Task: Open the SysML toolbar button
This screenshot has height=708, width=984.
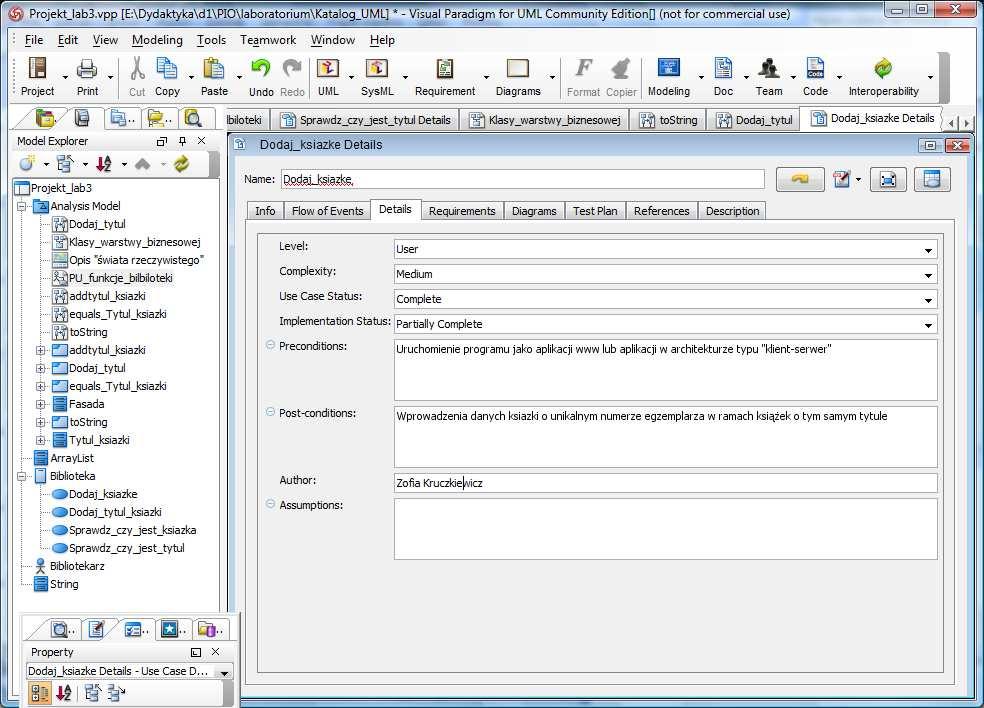Action: click(377, 77)
